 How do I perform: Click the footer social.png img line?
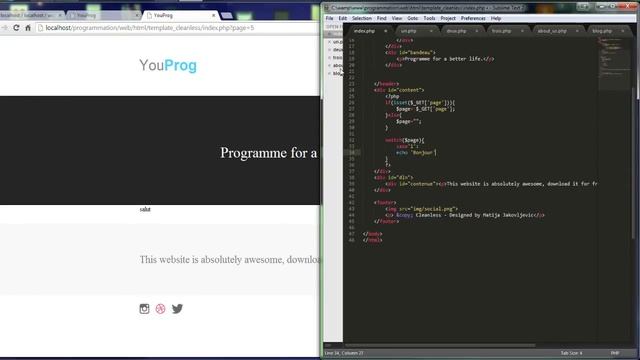coord(421,209)
